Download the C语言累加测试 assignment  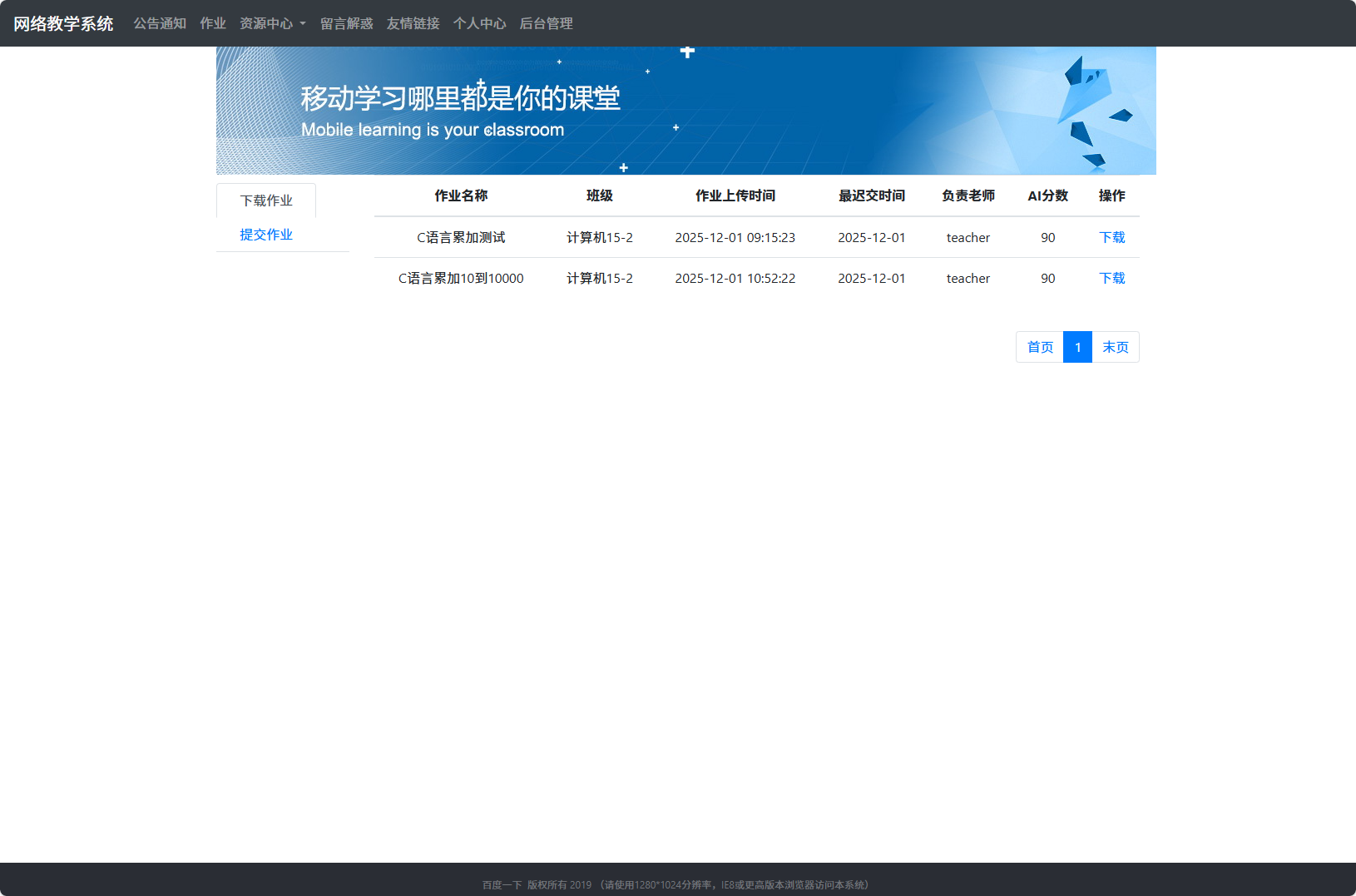tap(1112, 237)
